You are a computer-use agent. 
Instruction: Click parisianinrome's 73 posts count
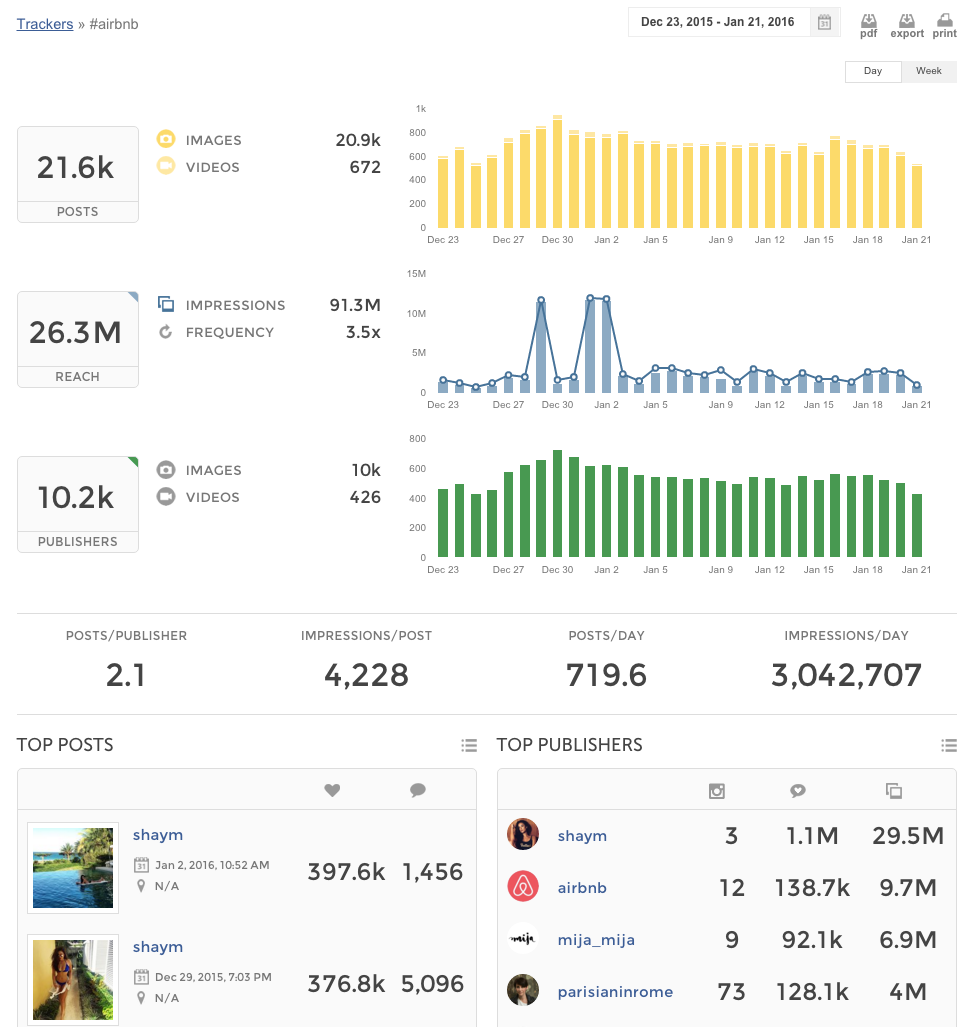coord(732,992)
